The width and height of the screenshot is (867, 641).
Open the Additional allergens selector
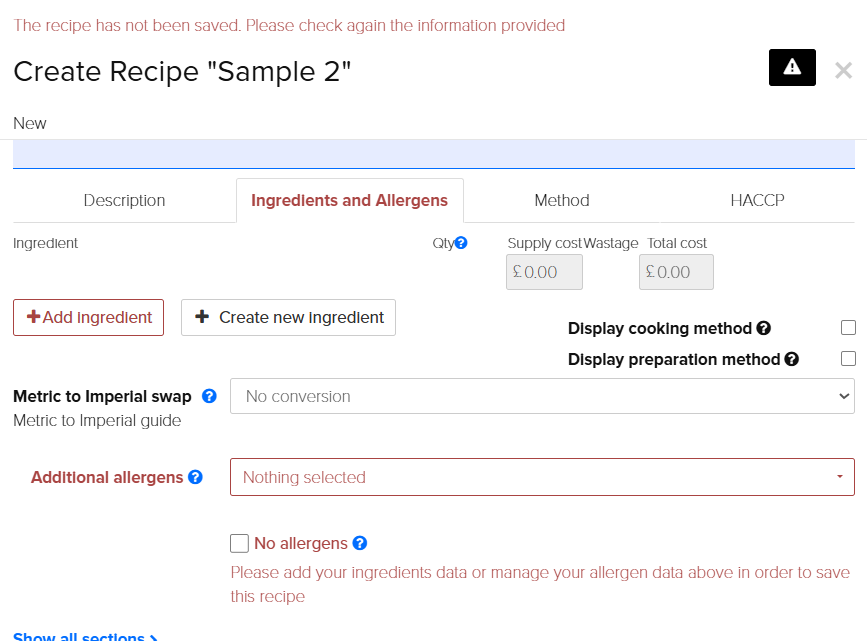tap(543, 477)
